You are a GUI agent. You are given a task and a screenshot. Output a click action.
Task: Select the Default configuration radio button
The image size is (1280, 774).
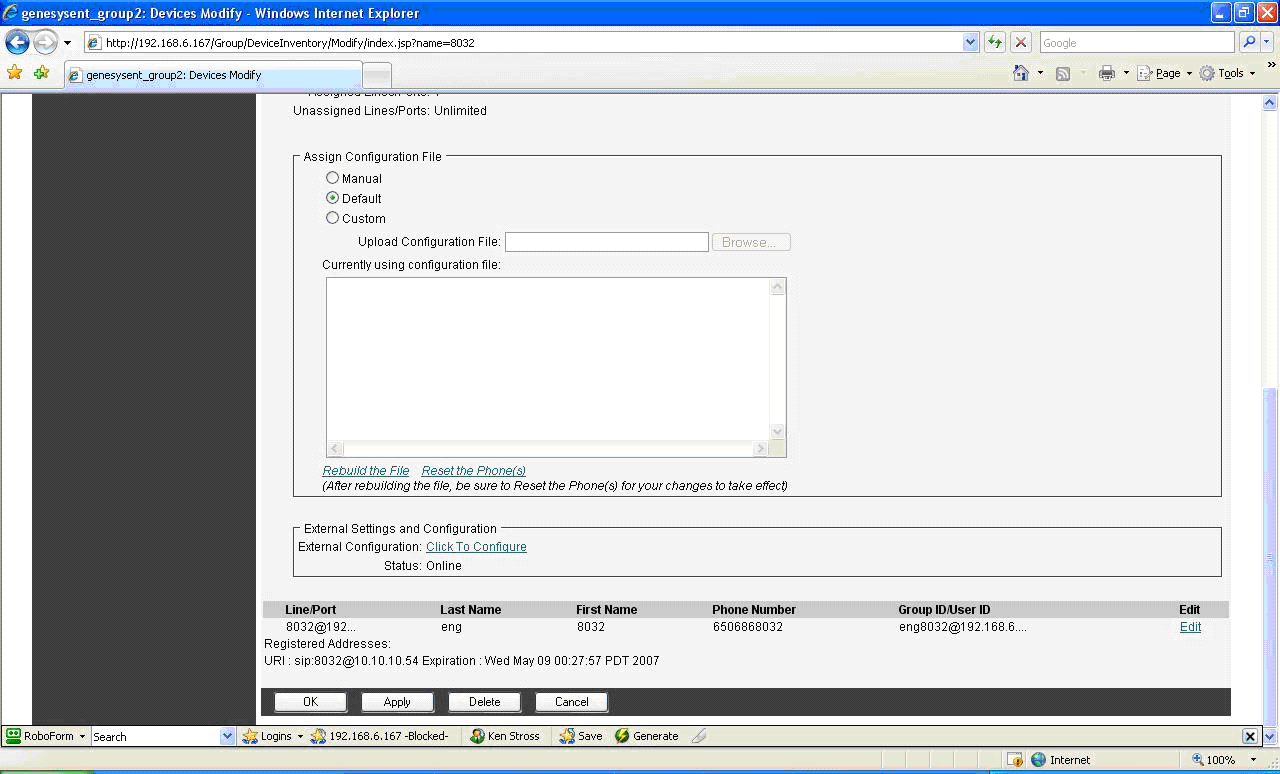pyautogui.click(x=333, y=198)
